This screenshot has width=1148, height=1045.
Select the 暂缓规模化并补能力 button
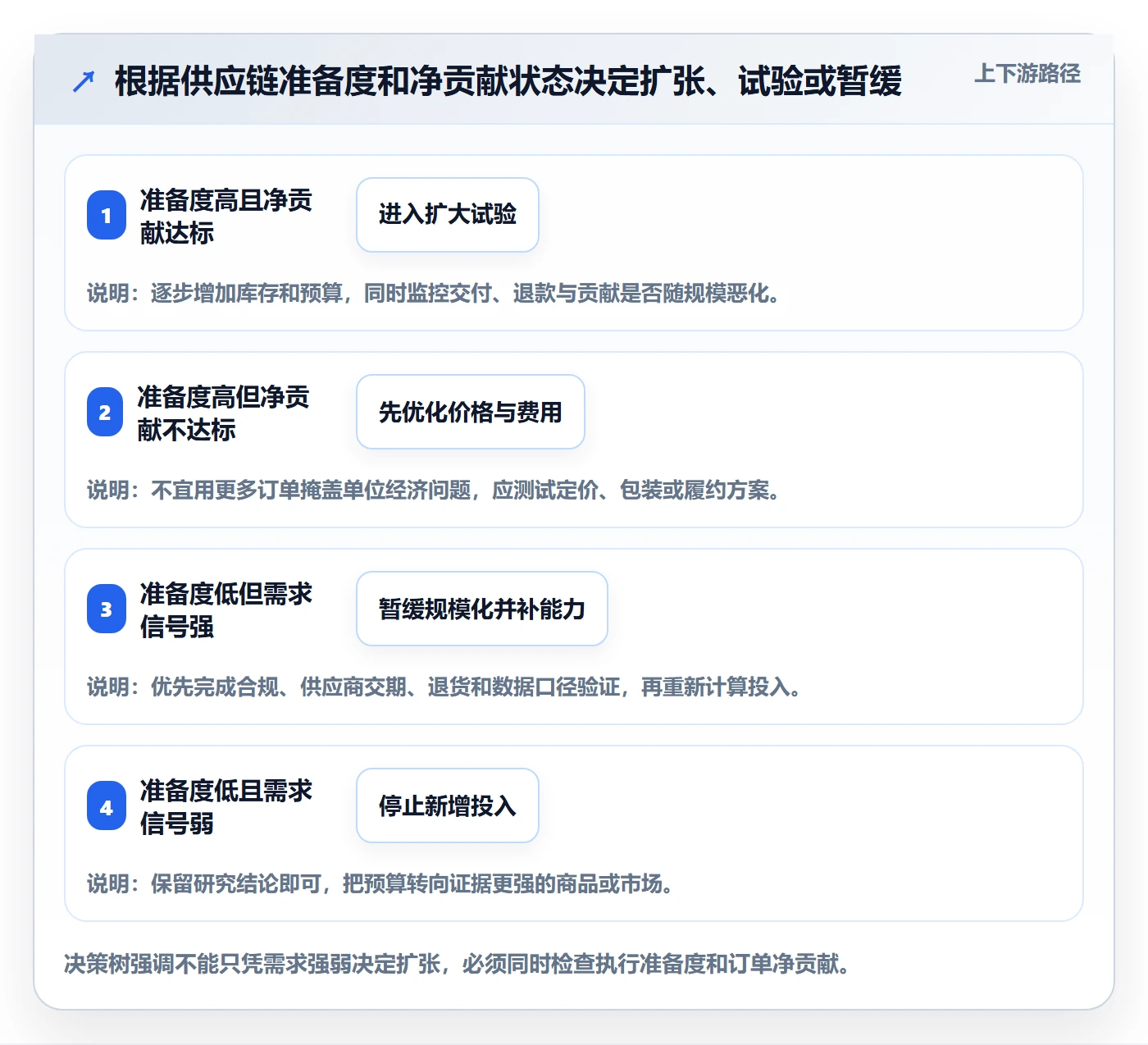(482, 609)
